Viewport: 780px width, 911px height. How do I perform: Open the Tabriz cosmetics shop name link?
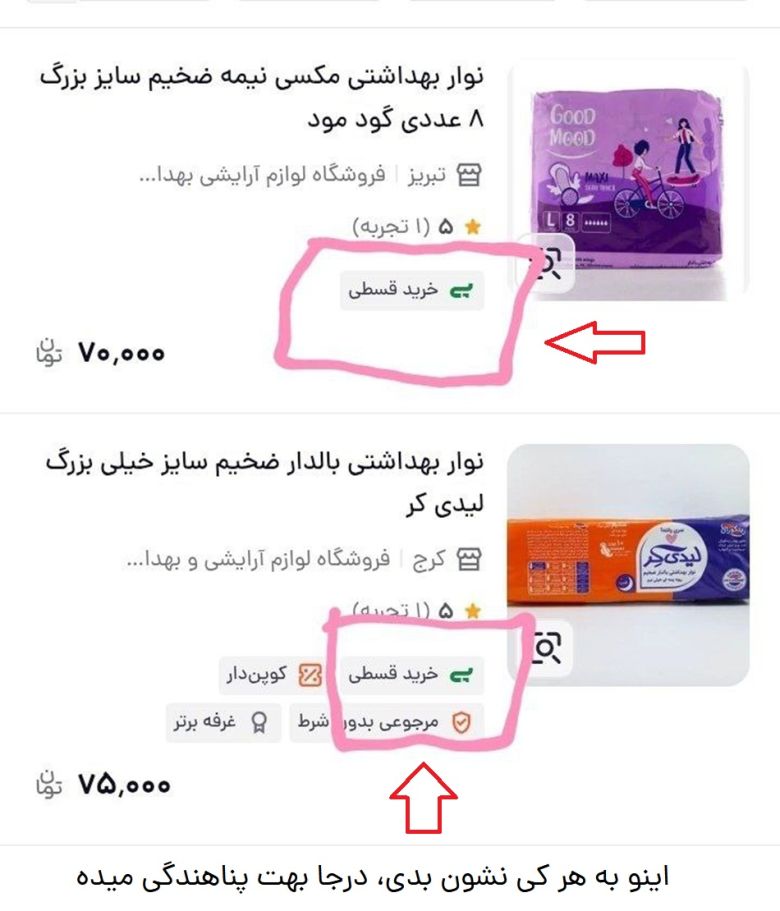(x=263, y=174)
